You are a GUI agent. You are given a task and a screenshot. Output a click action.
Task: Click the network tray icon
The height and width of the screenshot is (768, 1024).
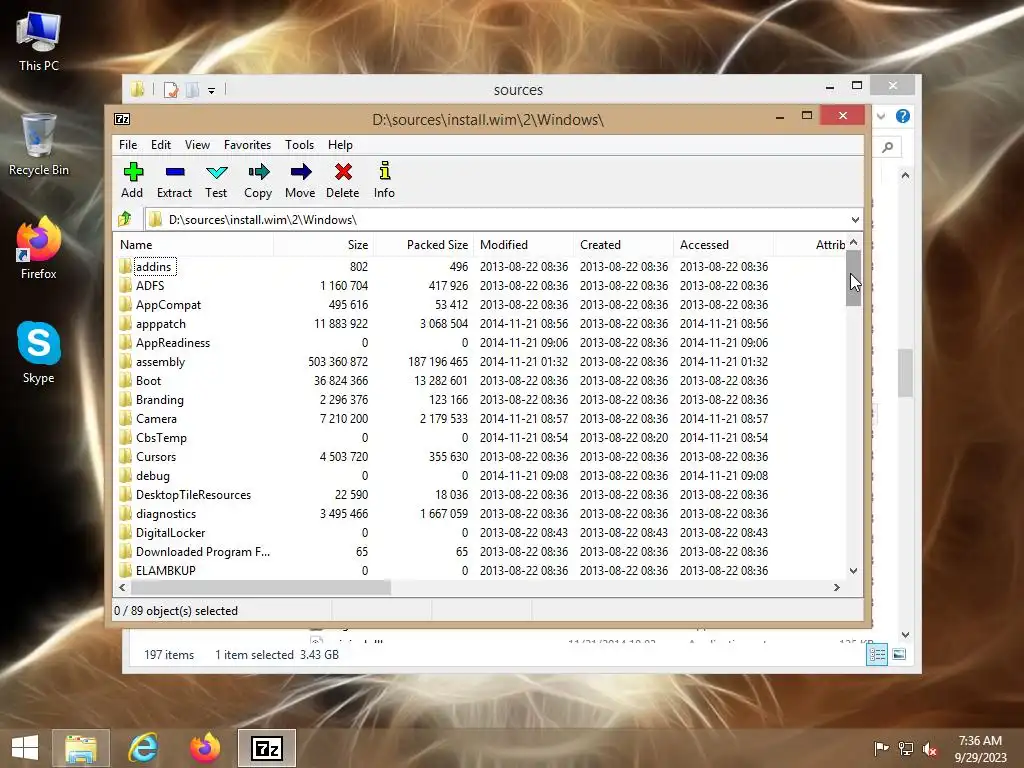click(906, 749)
